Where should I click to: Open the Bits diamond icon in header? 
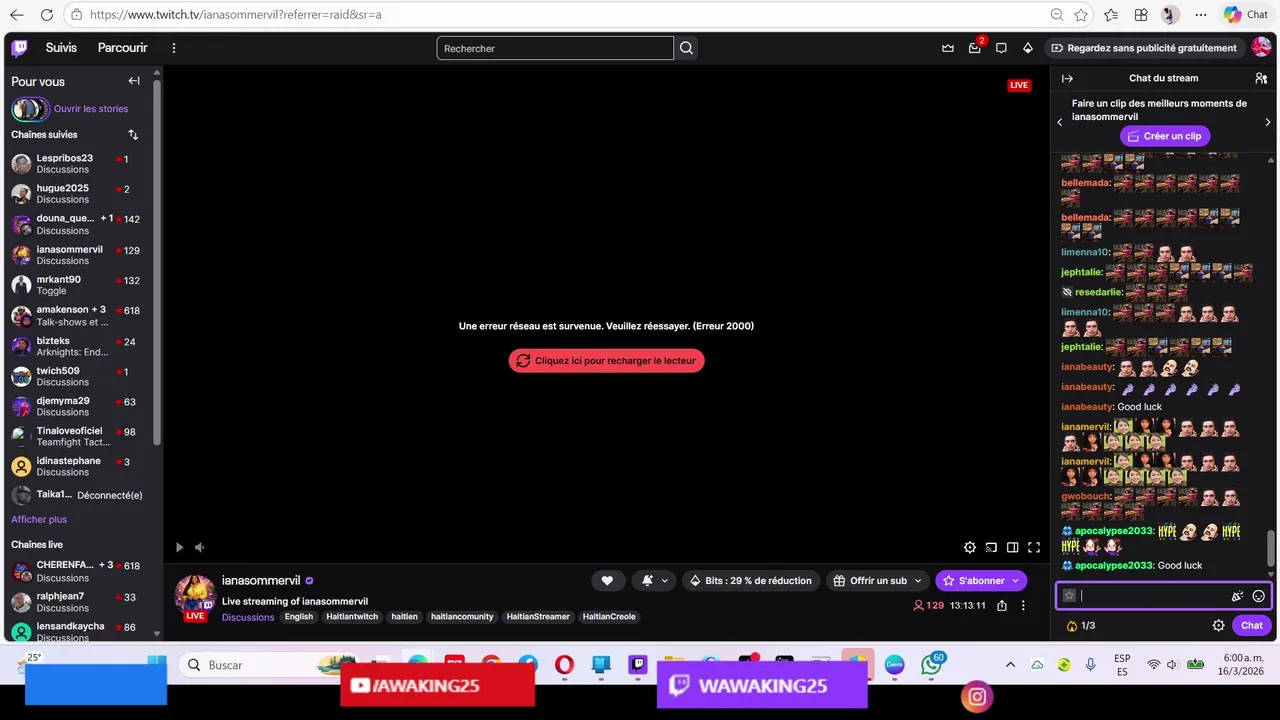(1027, 48)
